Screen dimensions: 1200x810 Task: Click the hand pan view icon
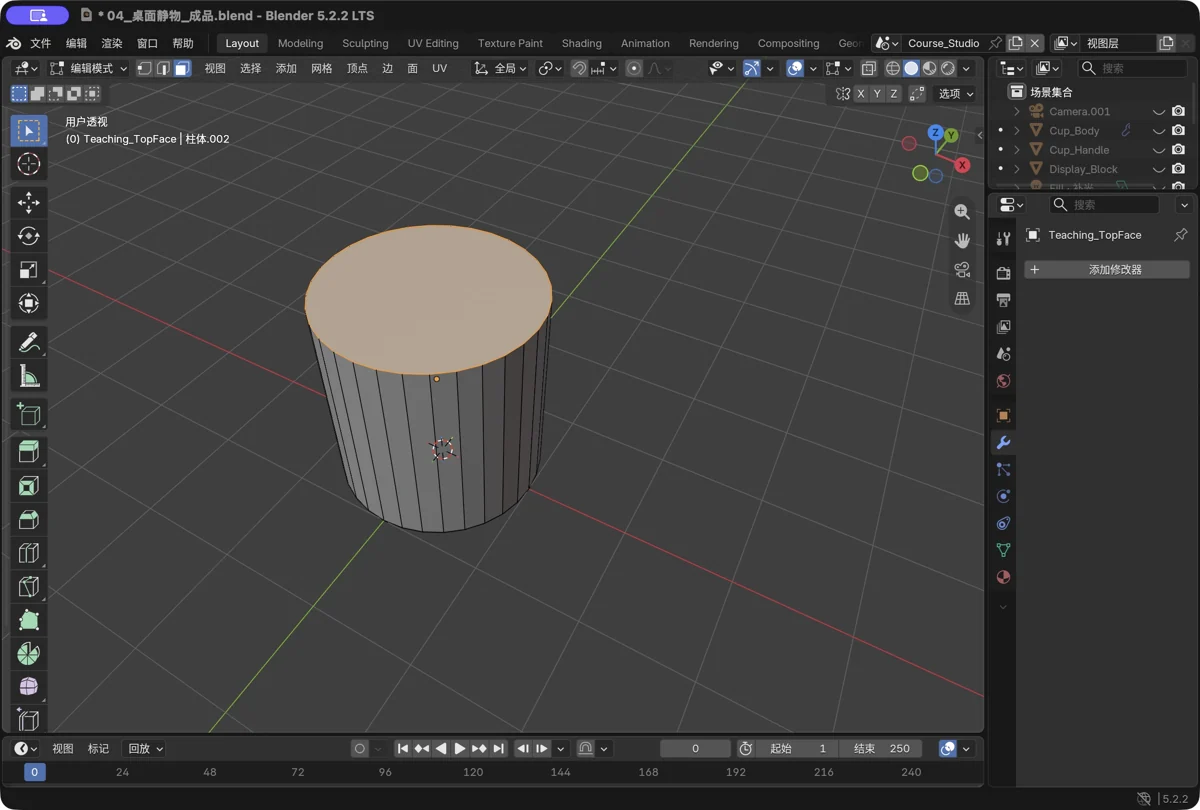click(962, 241)
